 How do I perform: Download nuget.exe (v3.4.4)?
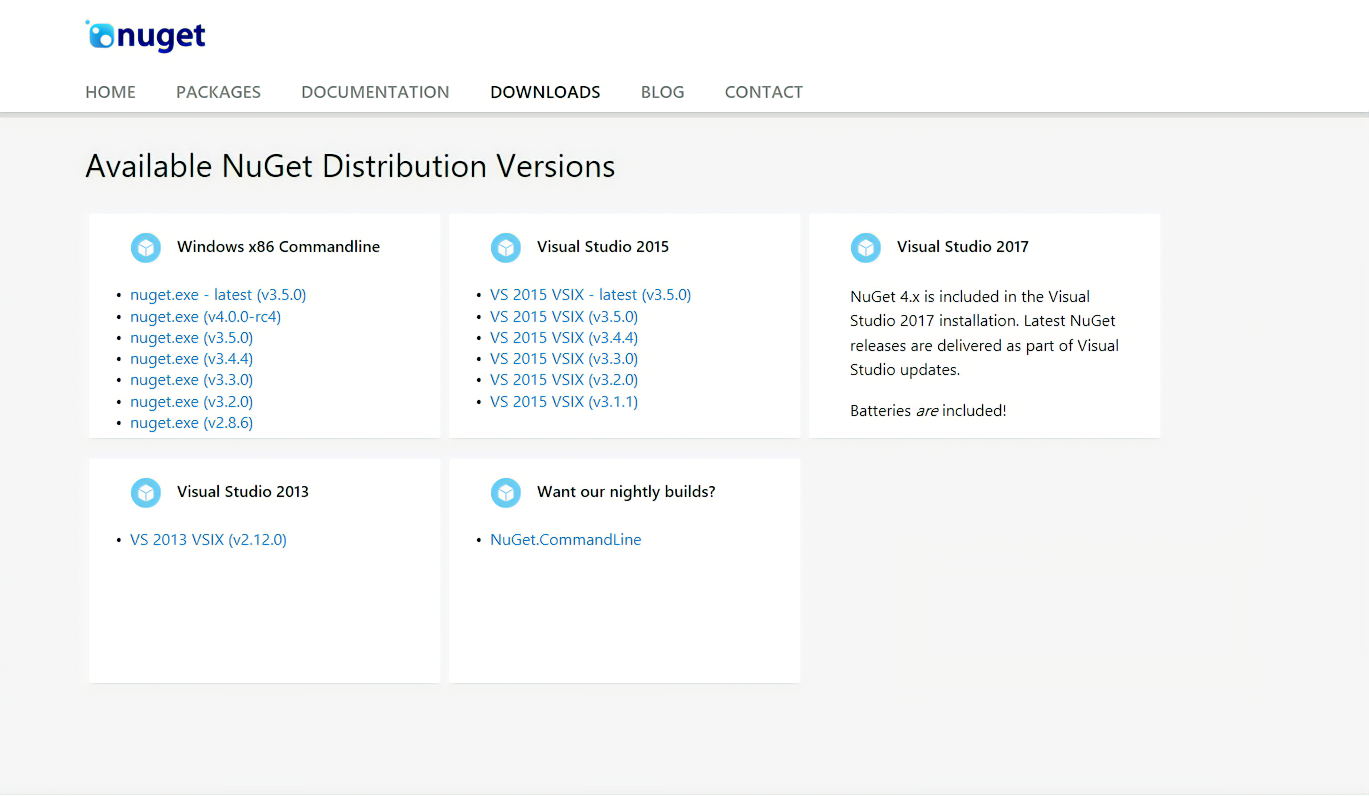[191, 359]
